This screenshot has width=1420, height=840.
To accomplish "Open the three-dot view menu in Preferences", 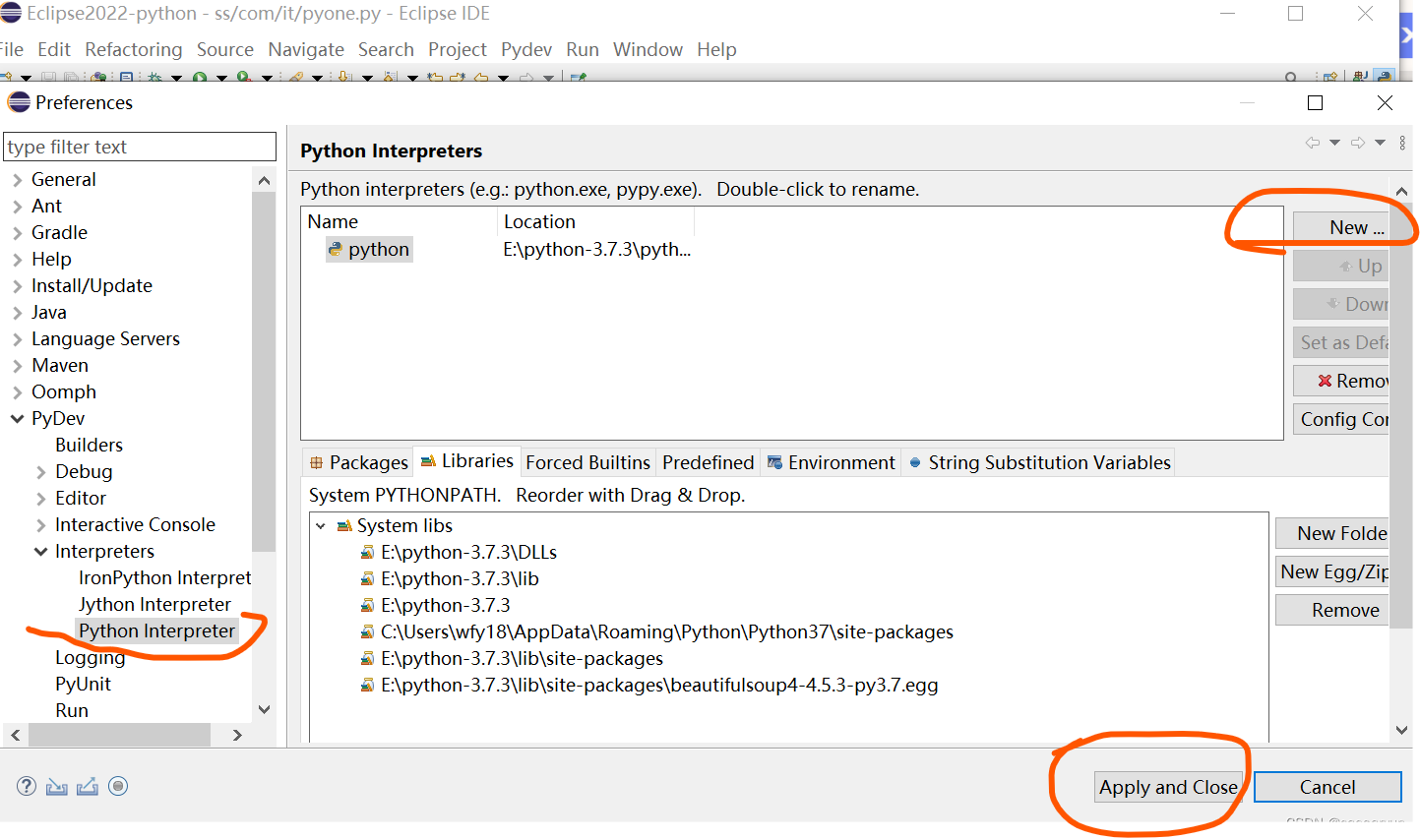I will pyautogui.click(x=1402, y=143).
